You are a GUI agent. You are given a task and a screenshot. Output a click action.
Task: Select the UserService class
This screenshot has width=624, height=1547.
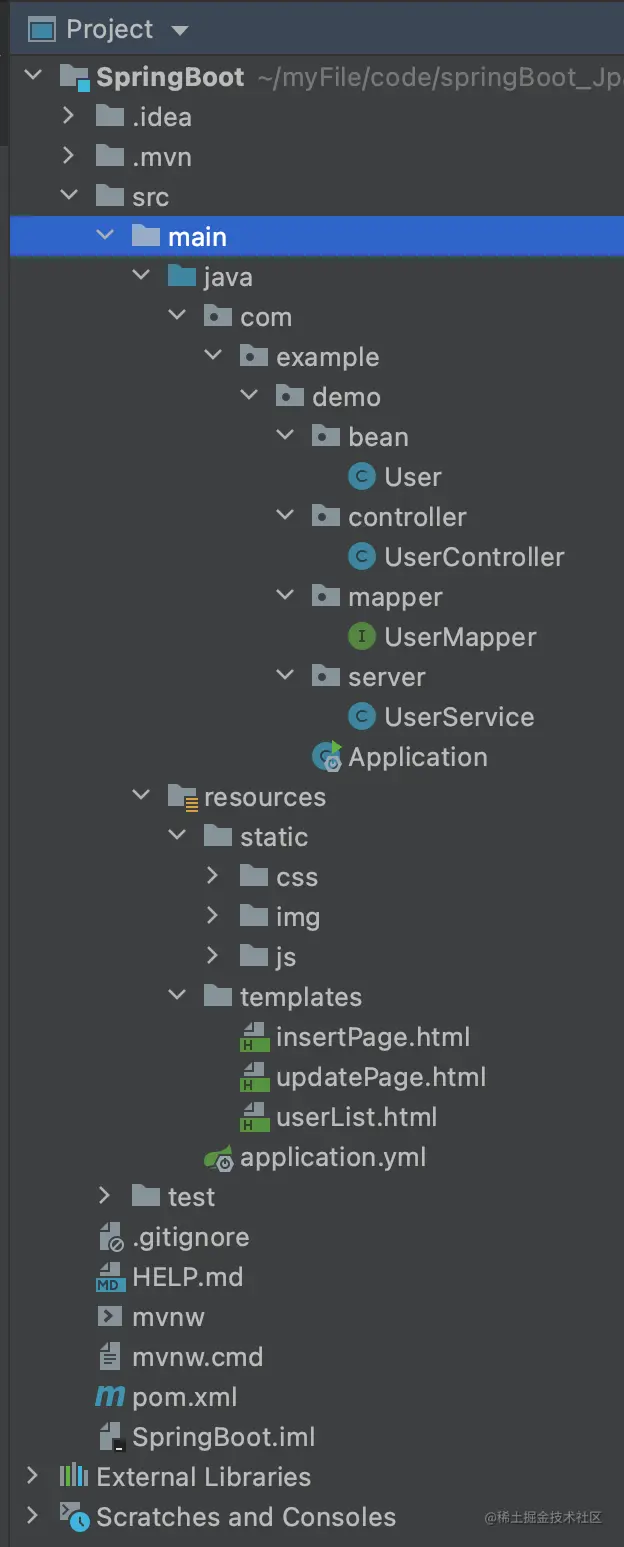(459, 717)
